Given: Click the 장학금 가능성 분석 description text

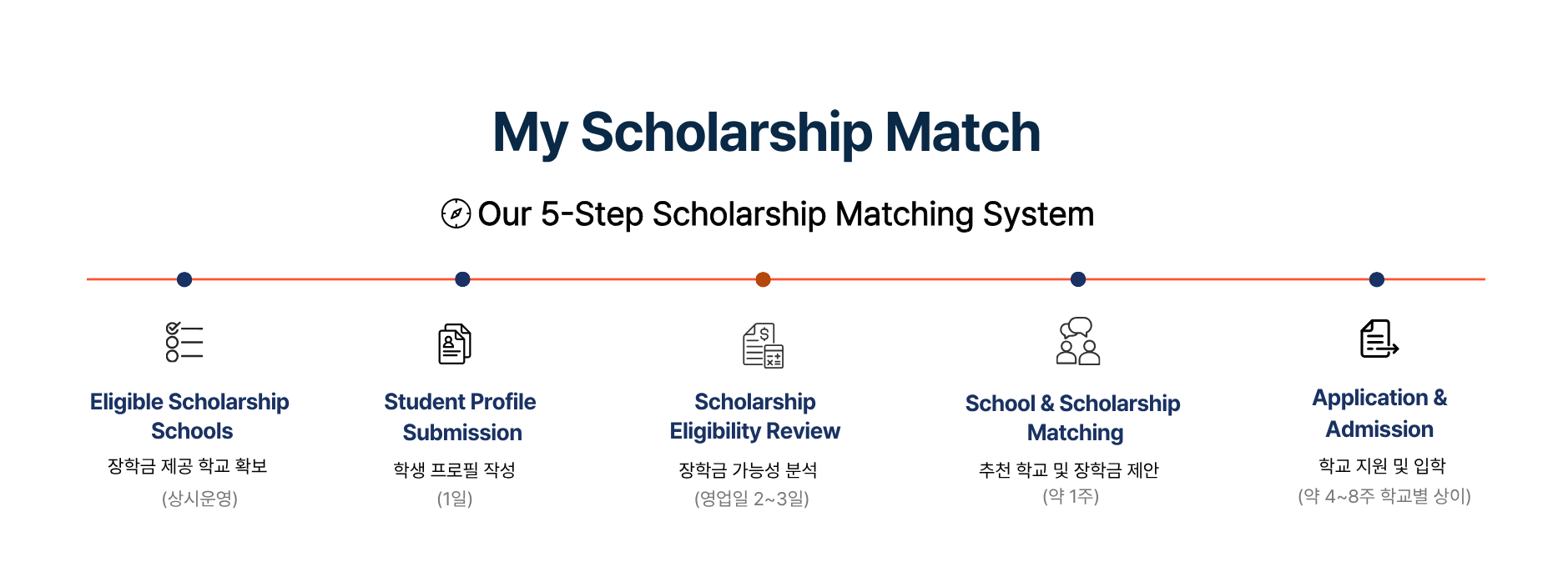Looking at the screenshot, I should (x=748, y=470).
